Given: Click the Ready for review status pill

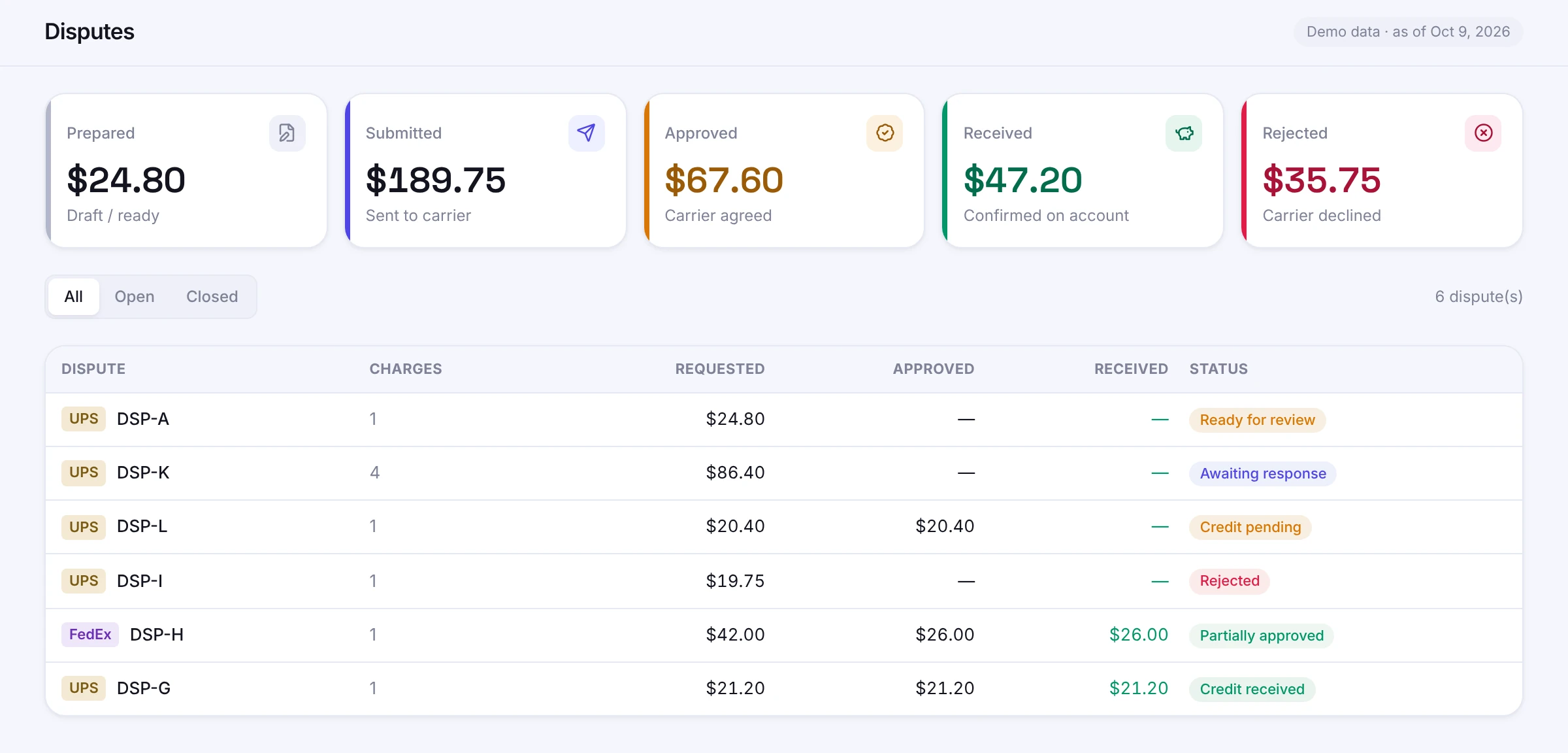Looking at the screenshot, I should coord(1257,420).
